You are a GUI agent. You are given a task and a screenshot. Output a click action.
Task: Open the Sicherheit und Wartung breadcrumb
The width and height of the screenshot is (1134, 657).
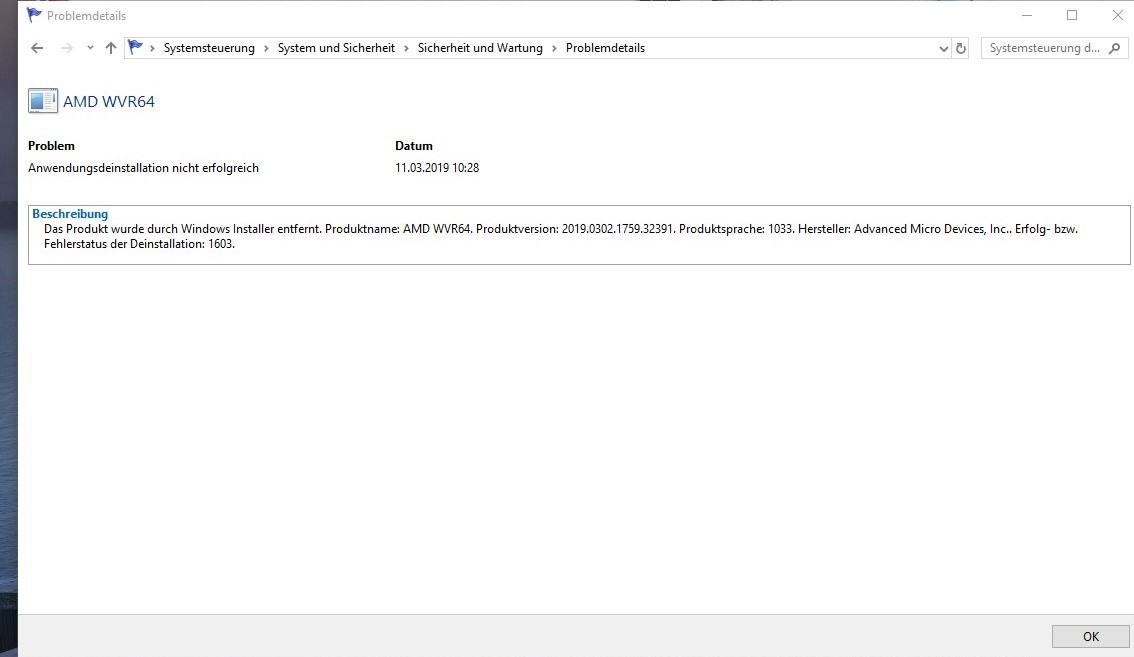(480, 48)
